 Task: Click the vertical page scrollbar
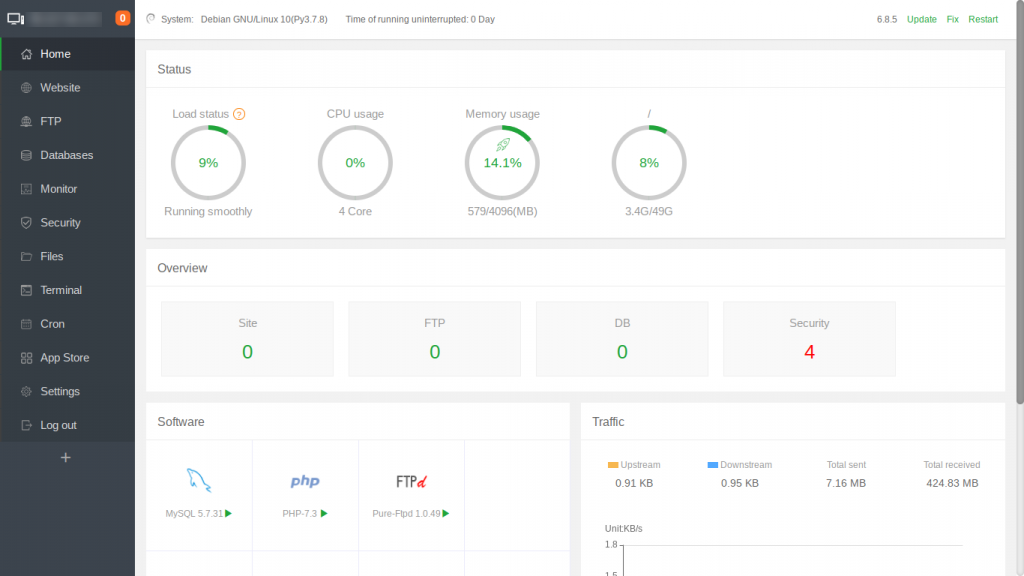(1019, 200)
